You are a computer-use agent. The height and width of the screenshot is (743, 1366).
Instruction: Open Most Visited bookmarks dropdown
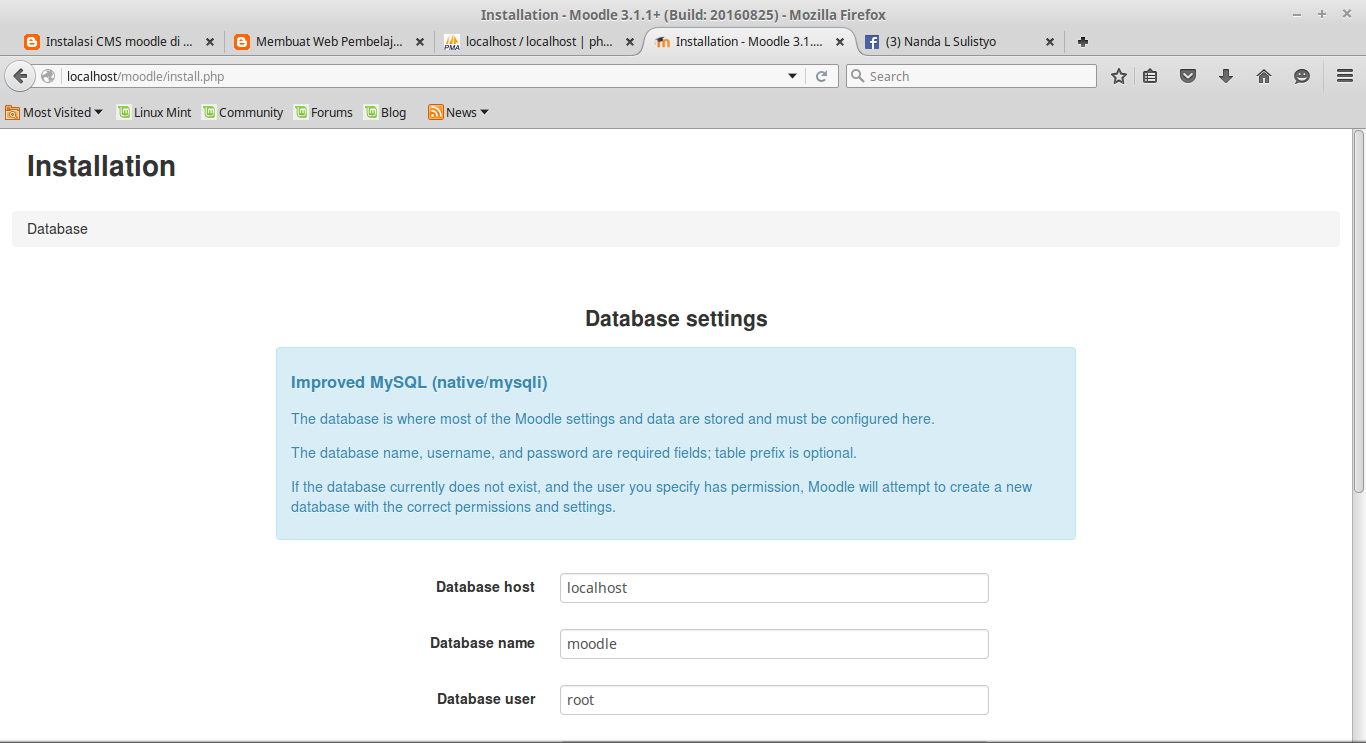54,112
